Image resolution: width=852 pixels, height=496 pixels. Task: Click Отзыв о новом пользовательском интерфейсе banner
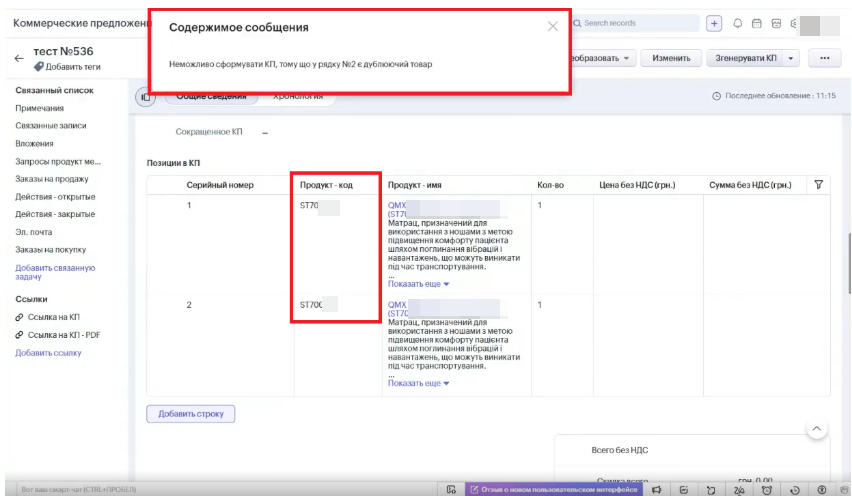coord(553,489)
